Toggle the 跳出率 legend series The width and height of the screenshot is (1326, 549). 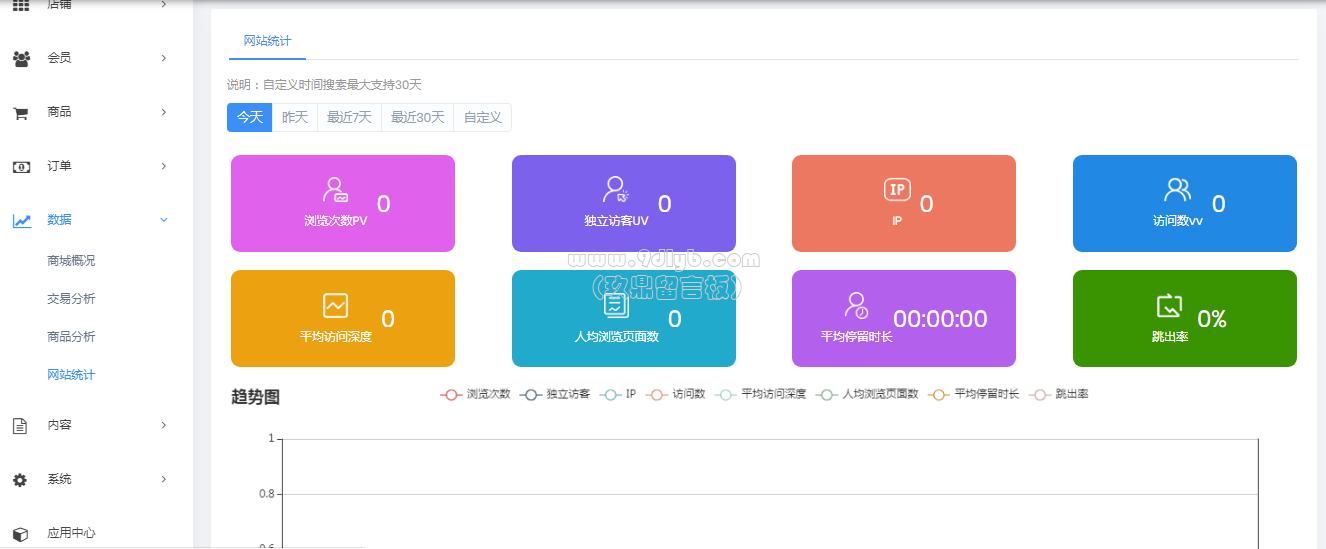coord(1059,394)
